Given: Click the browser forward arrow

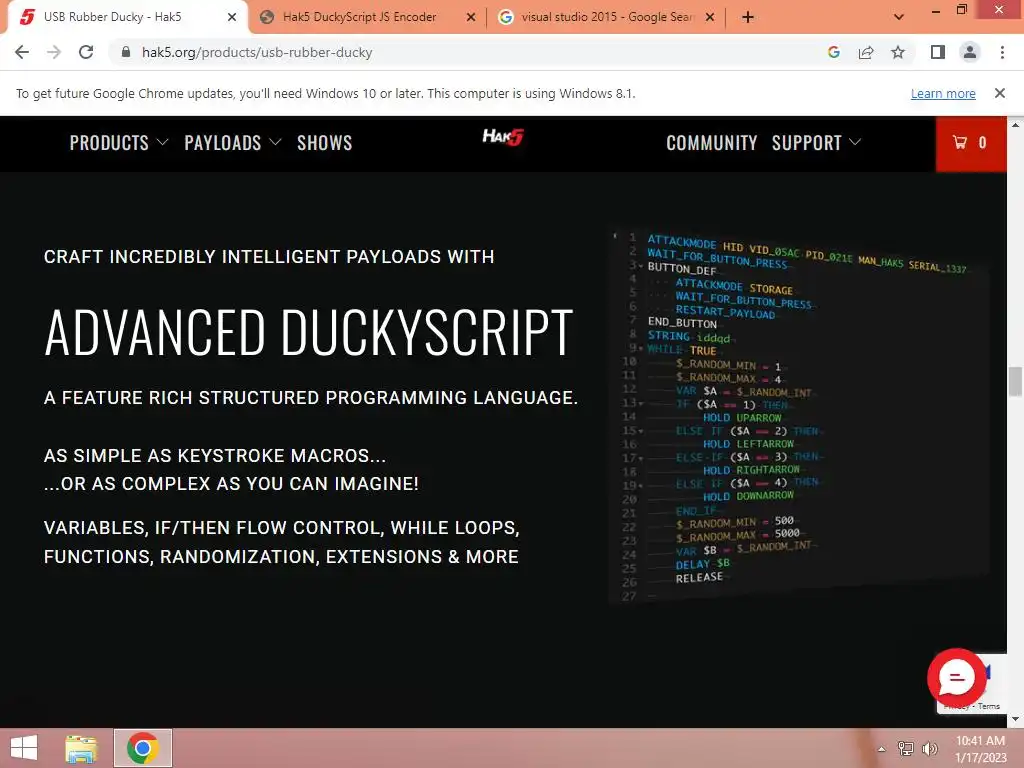Looking at the screenshot, I should pyautogui.click(x=54, y=52).
